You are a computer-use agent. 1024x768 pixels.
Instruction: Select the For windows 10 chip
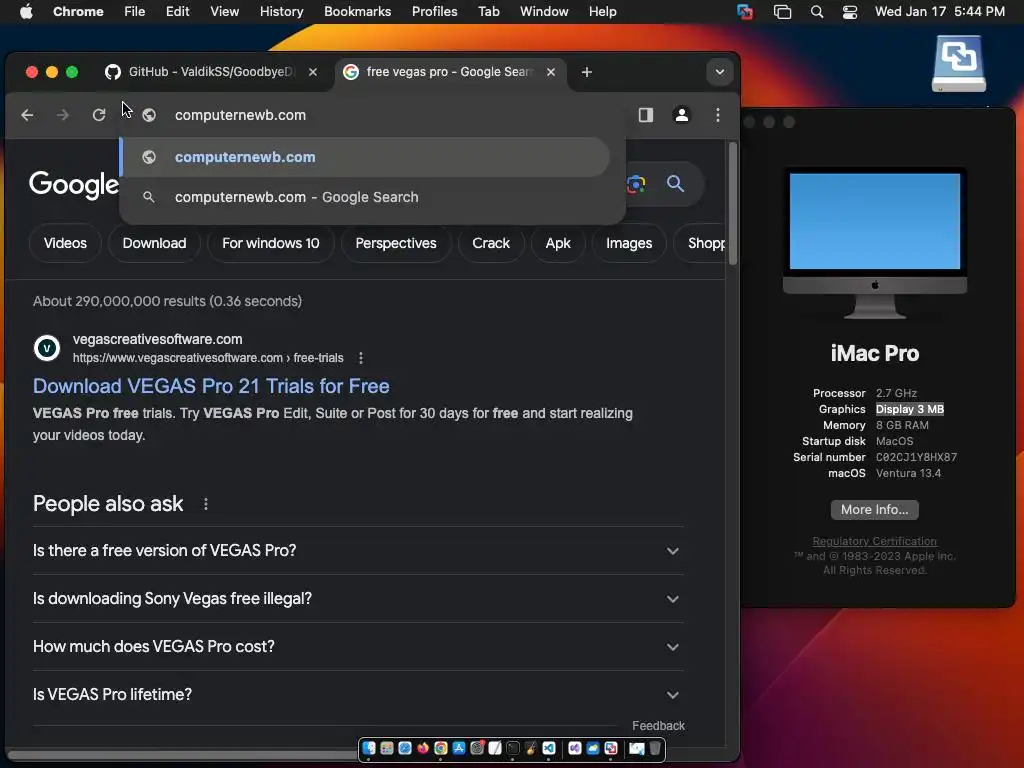point(270,243)
